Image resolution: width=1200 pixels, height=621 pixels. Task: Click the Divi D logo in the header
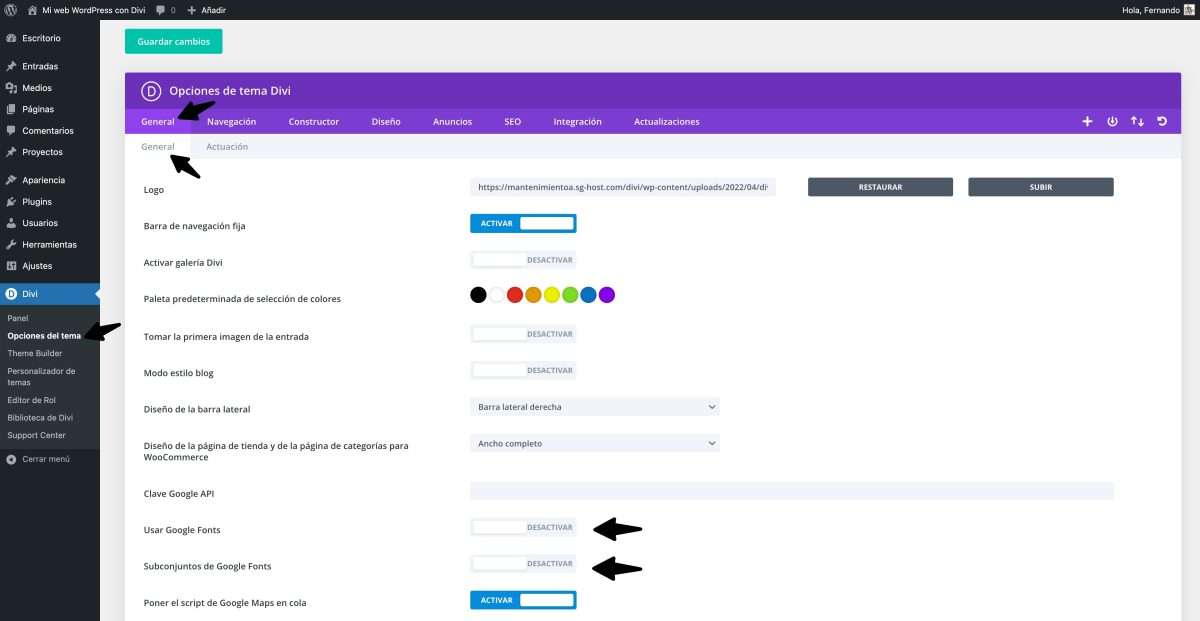pos(150,90)
